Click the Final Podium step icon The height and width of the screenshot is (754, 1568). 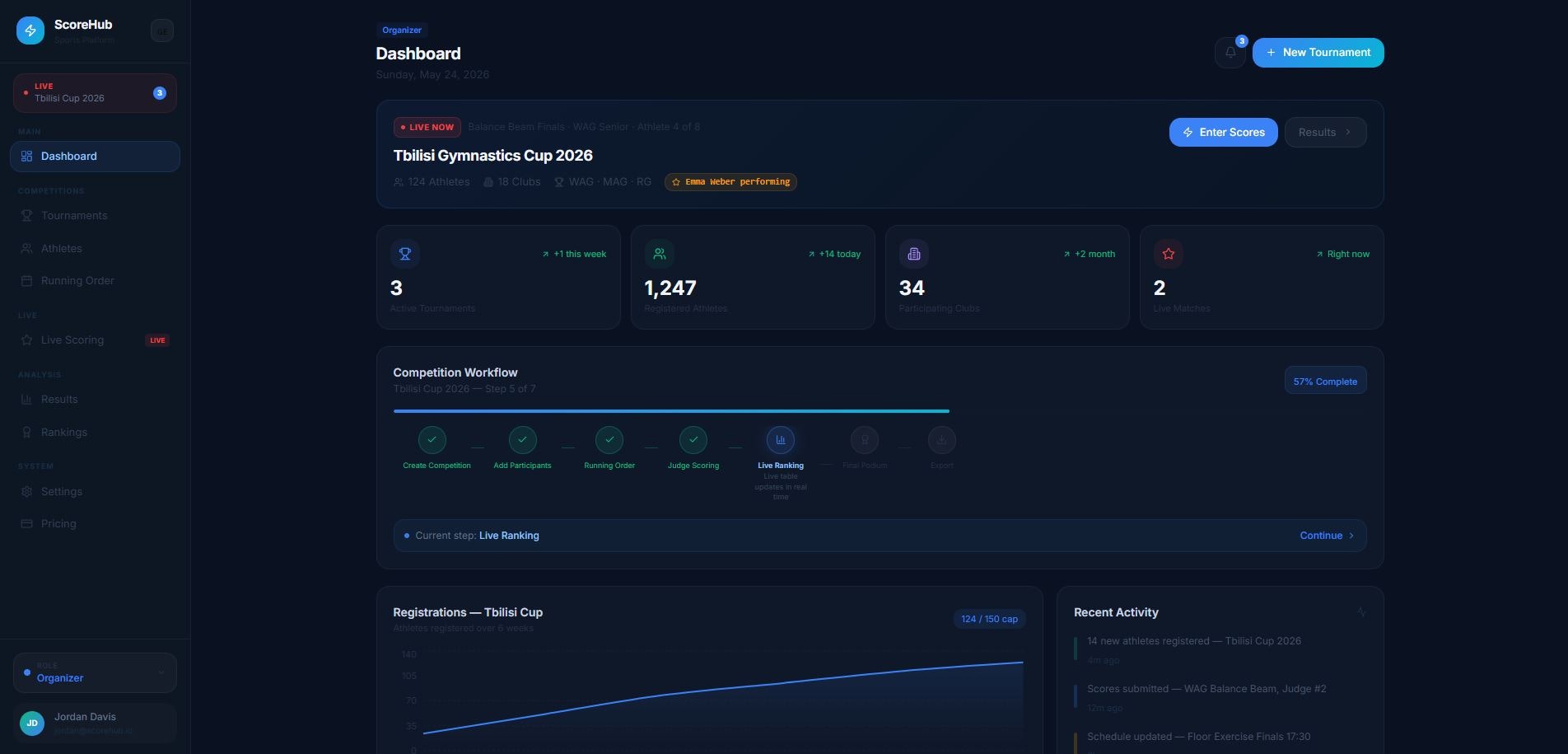865,440
